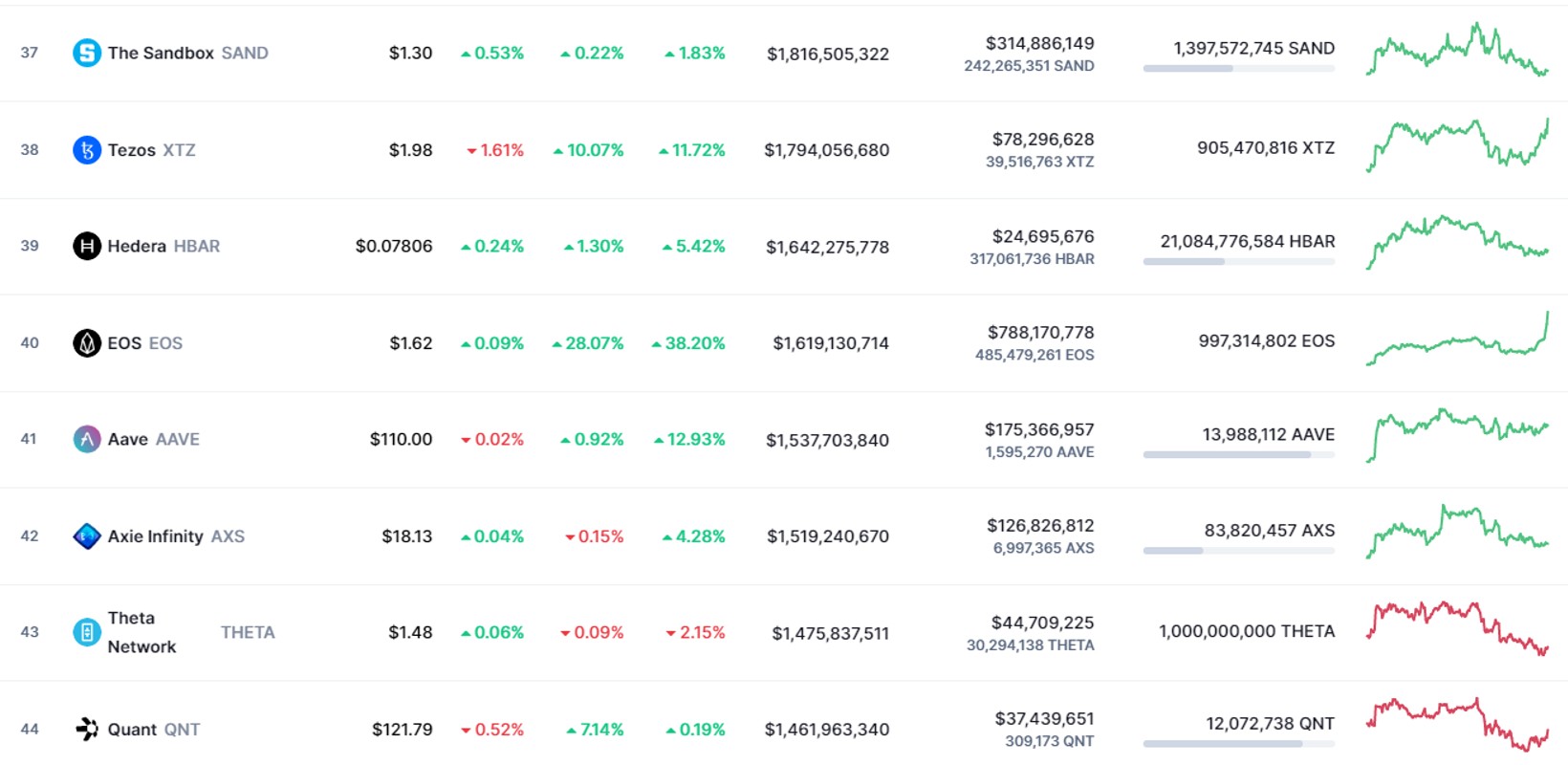Open the Tezos name link
Viewport: 1568px width, 765px height.
(131, 150)
